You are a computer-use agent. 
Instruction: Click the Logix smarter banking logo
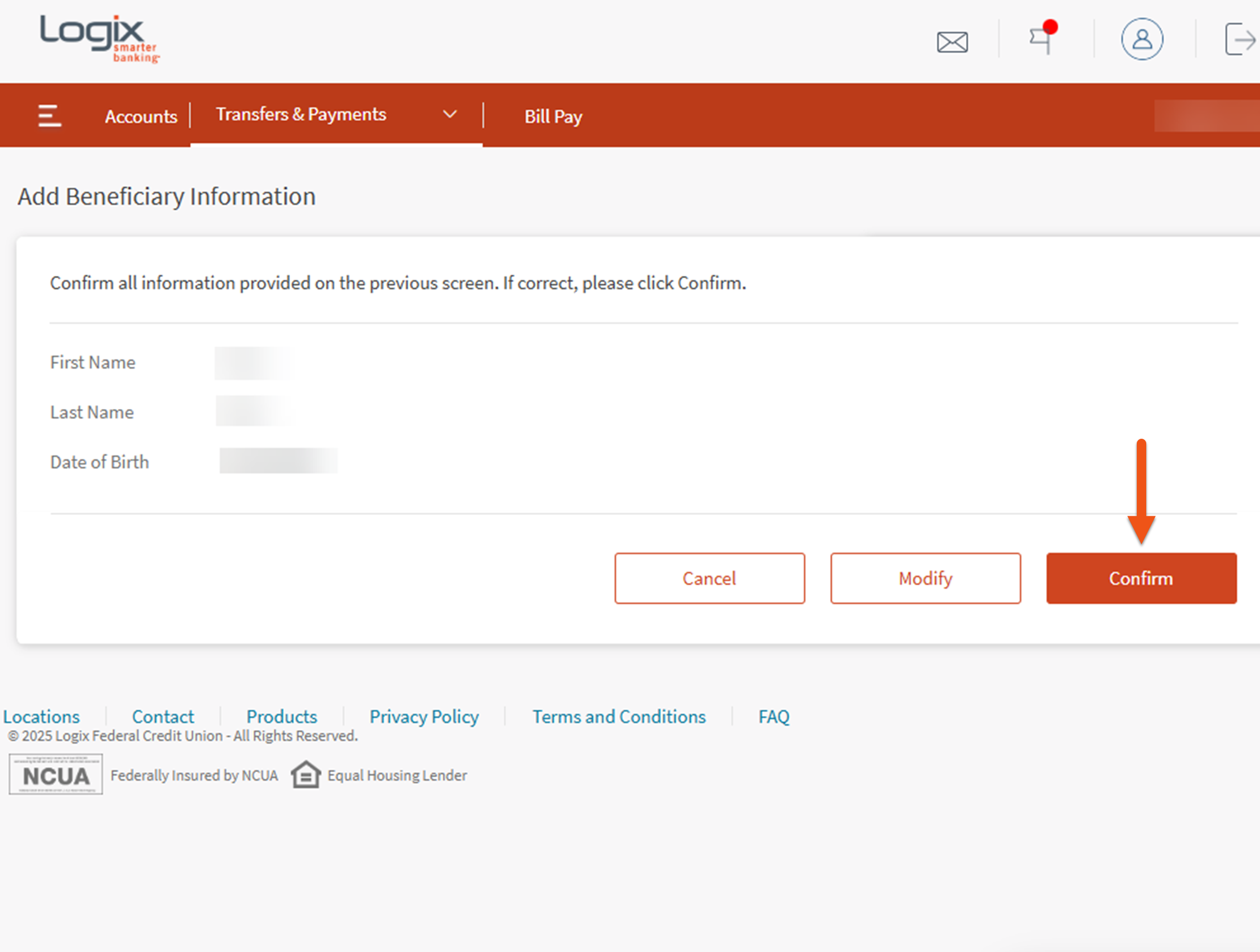click(99, 39)
